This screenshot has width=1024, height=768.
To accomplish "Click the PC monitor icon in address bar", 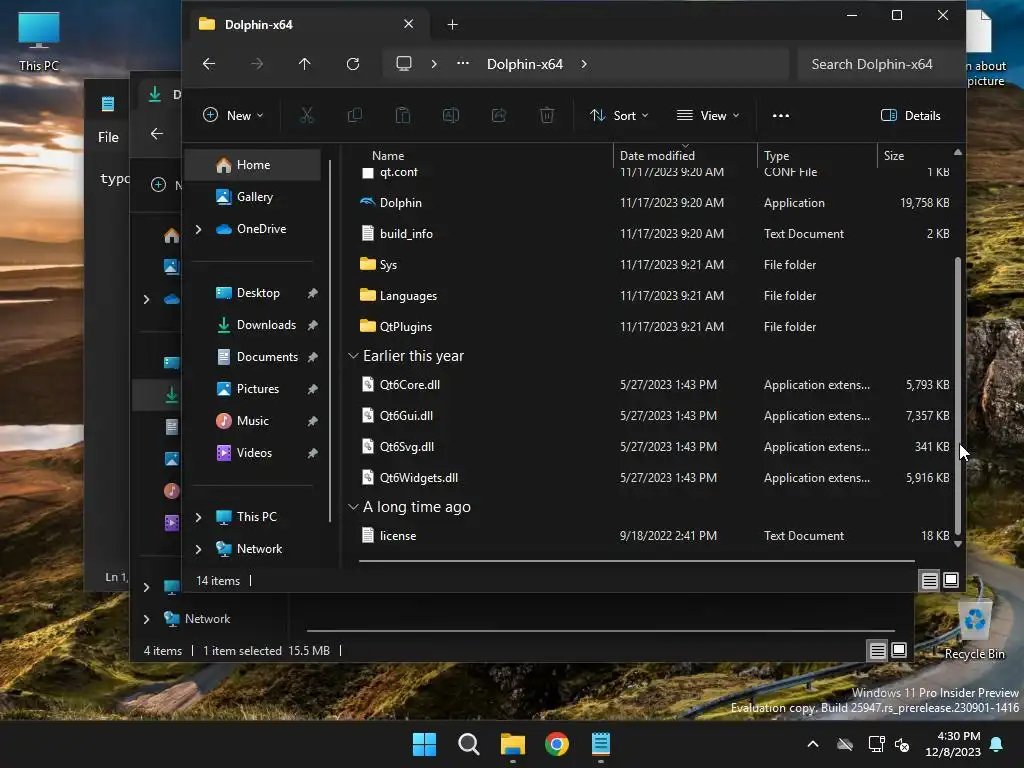I will (404, 64).
